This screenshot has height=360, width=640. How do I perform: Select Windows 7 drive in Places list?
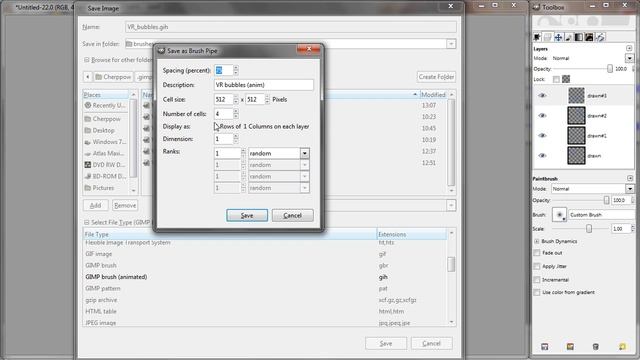point(106,142)
